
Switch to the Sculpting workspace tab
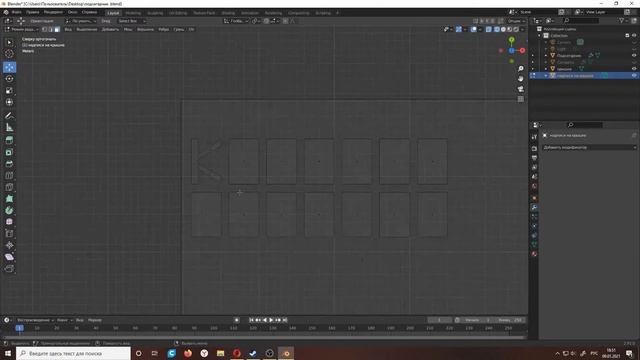(155, 13)
